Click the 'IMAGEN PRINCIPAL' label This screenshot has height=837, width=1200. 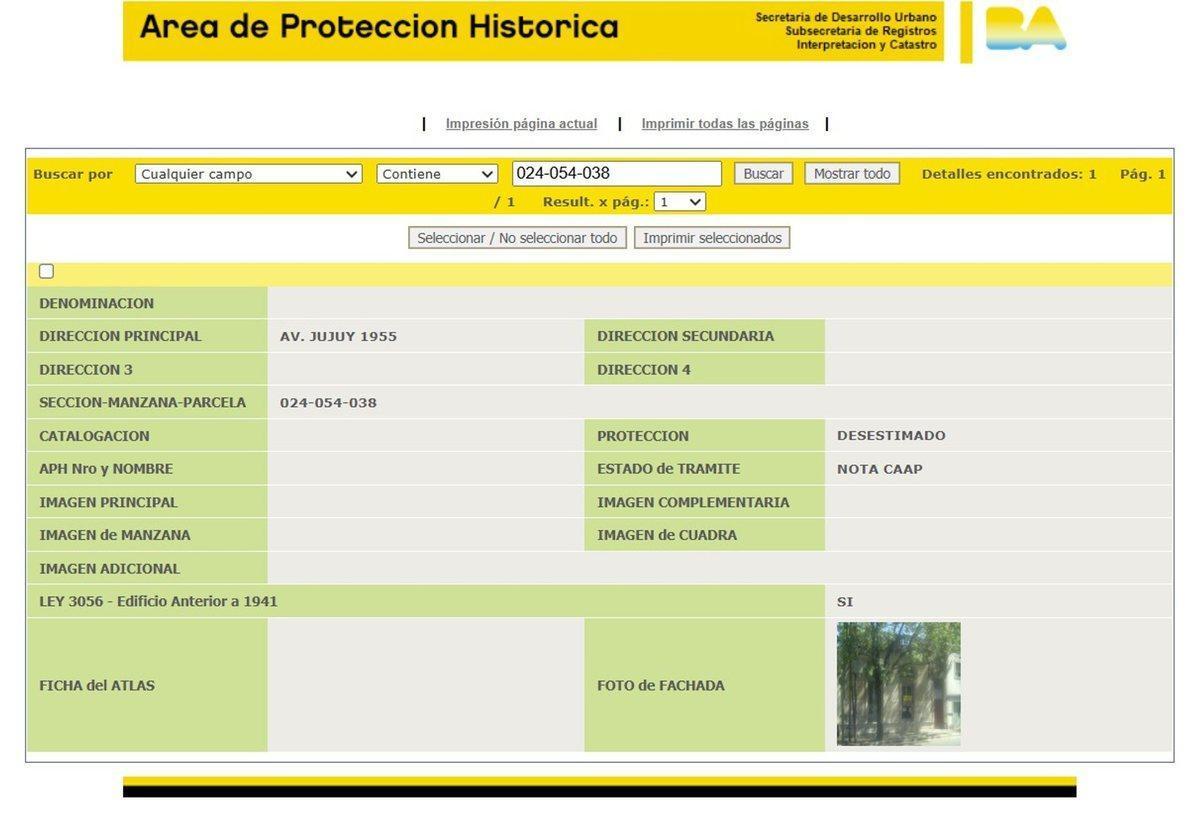108,502
